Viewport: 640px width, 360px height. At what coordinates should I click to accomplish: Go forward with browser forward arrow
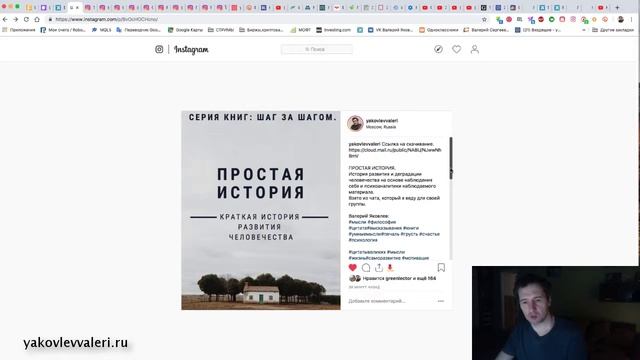16,19
